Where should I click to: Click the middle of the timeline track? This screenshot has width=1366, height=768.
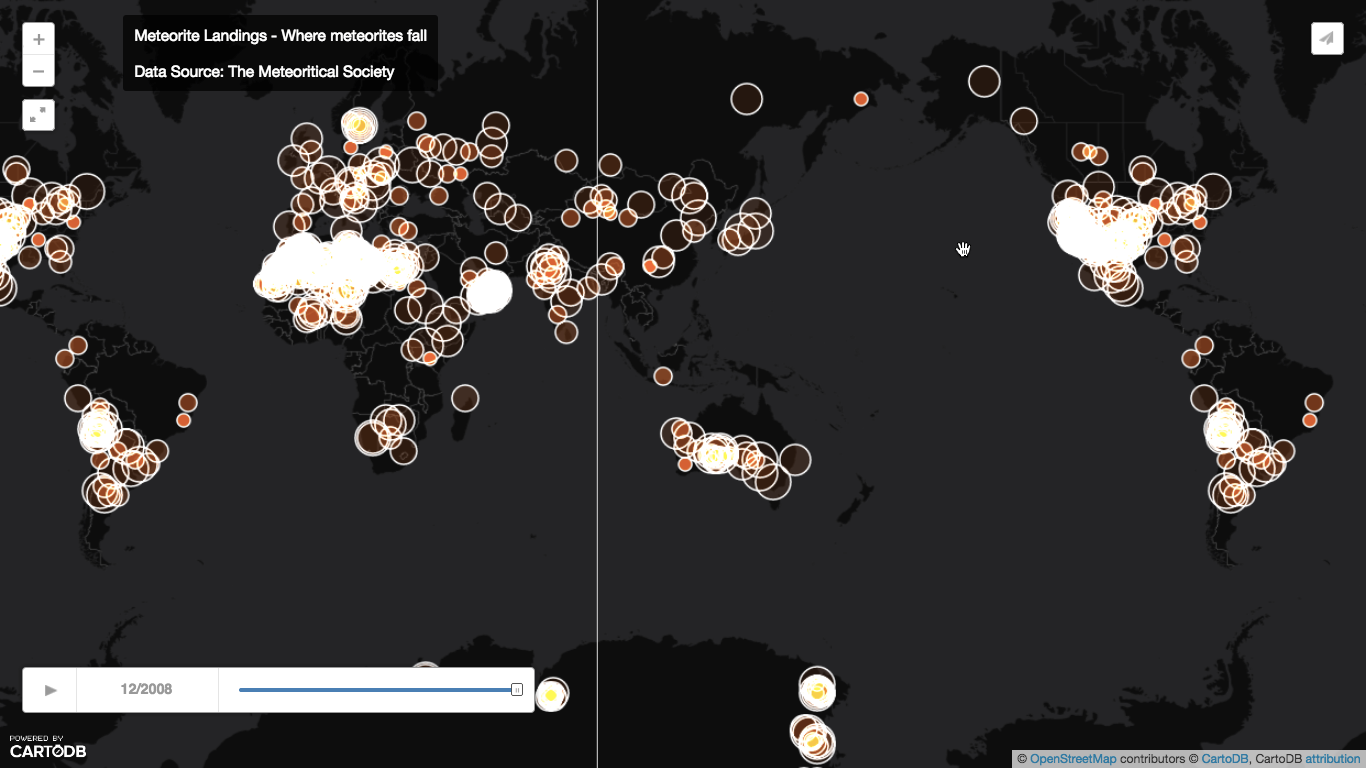coord(378,690)
